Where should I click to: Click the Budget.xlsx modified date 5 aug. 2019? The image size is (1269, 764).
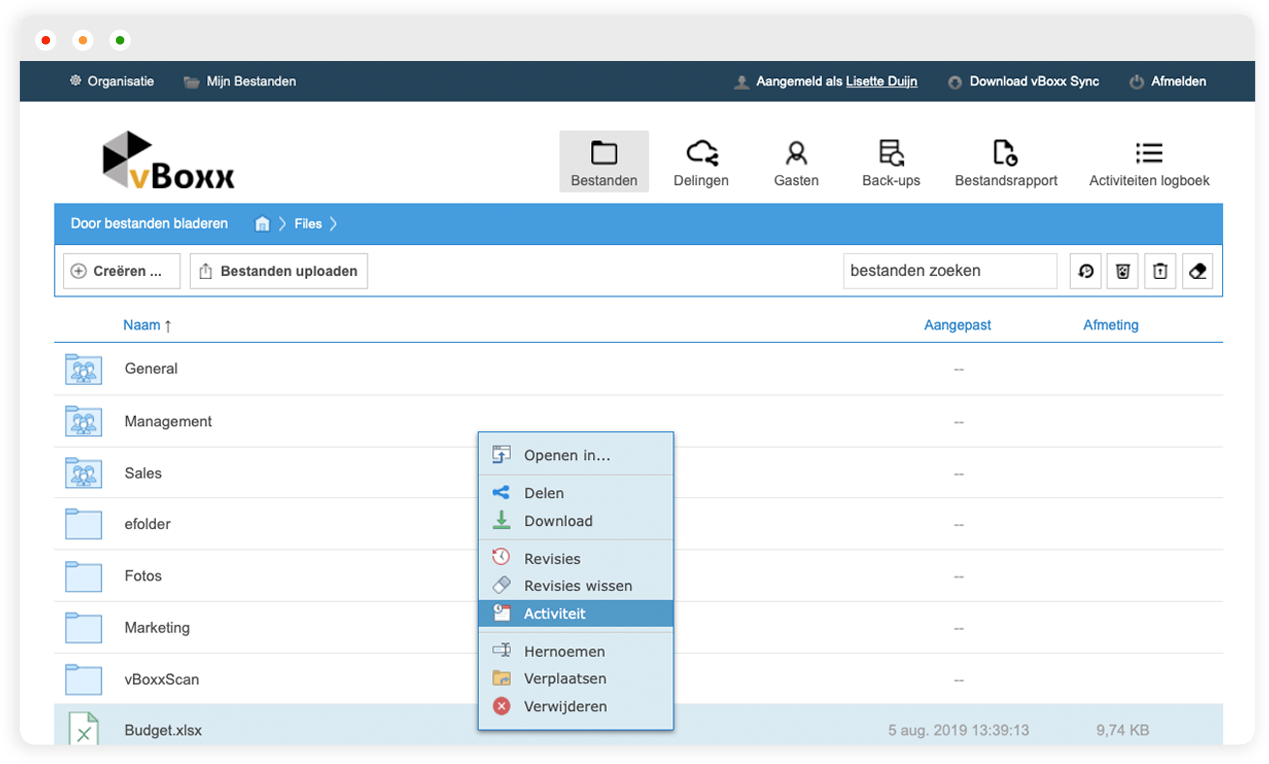(x=958, y=730)
